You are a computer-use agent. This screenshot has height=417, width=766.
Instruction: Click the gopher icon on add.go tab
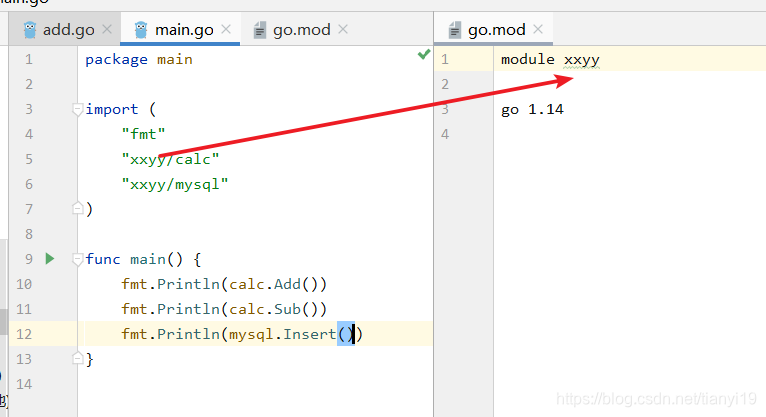click(x=30, y=30)
